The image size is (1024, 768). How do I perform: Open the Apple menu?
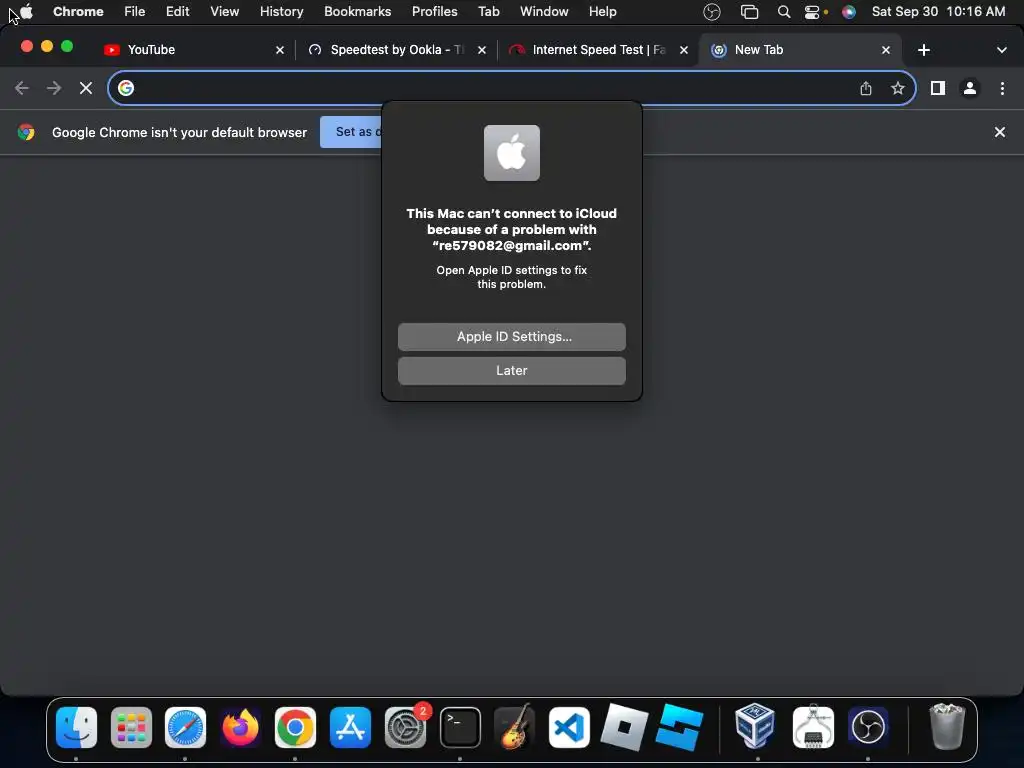26,12
